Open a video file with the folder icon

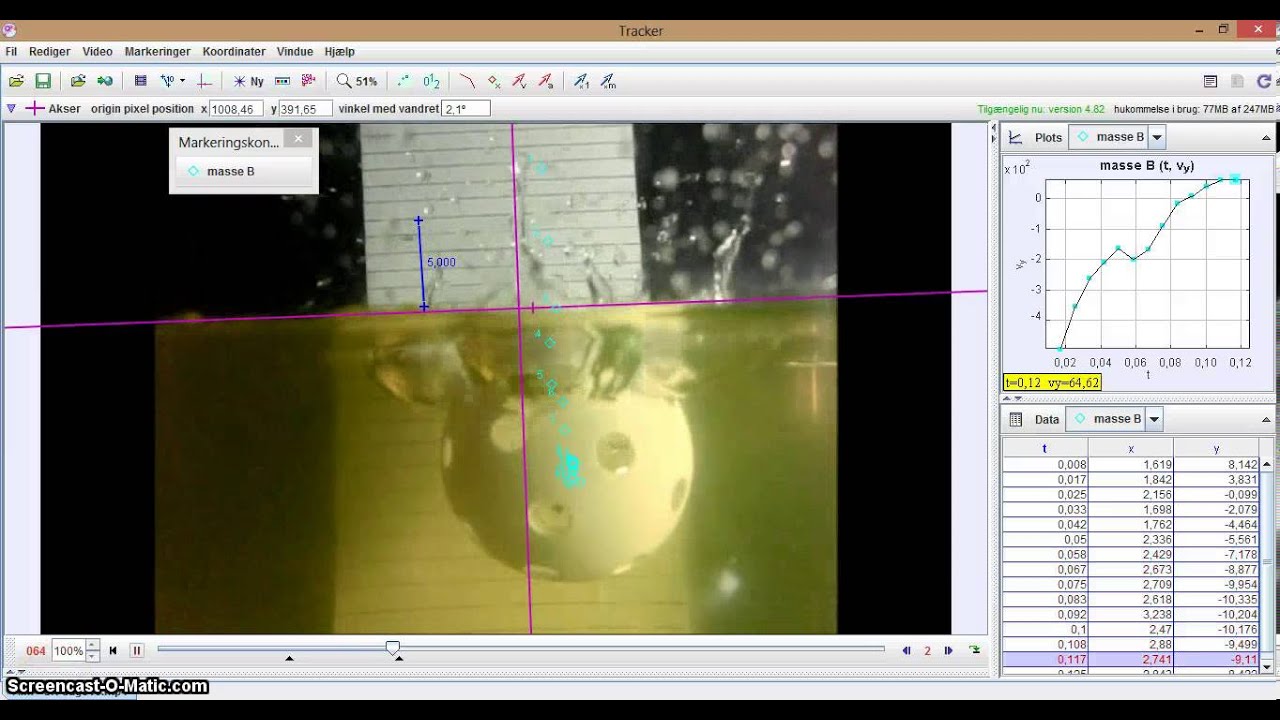pos(16,81)
